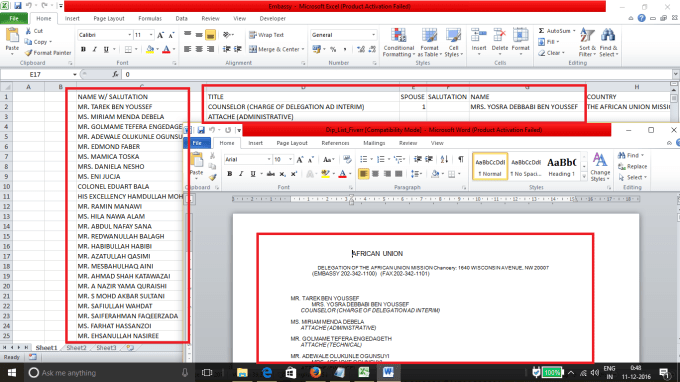Screen dimensions: 680x382
Task: Click Format Painter in Excel
Action: 48,53
